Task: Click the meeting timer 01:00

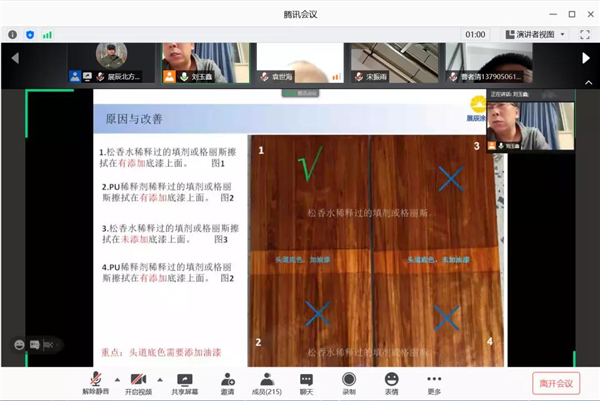Action: coord(475,34)
